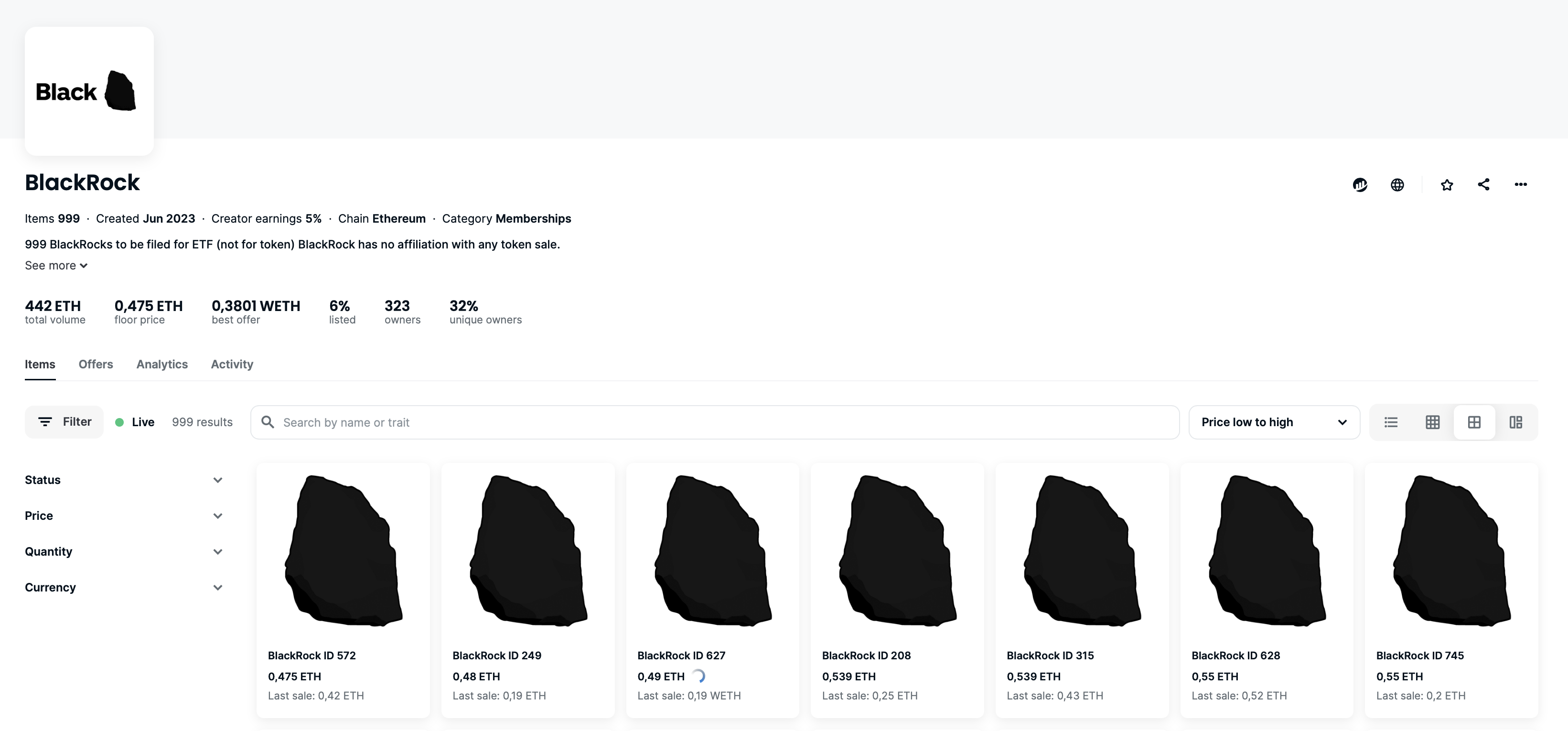The height and width of the screenshot is (731, 1568).
Task: Select the large grid view toggle
Action: [x=1474, y=422]
